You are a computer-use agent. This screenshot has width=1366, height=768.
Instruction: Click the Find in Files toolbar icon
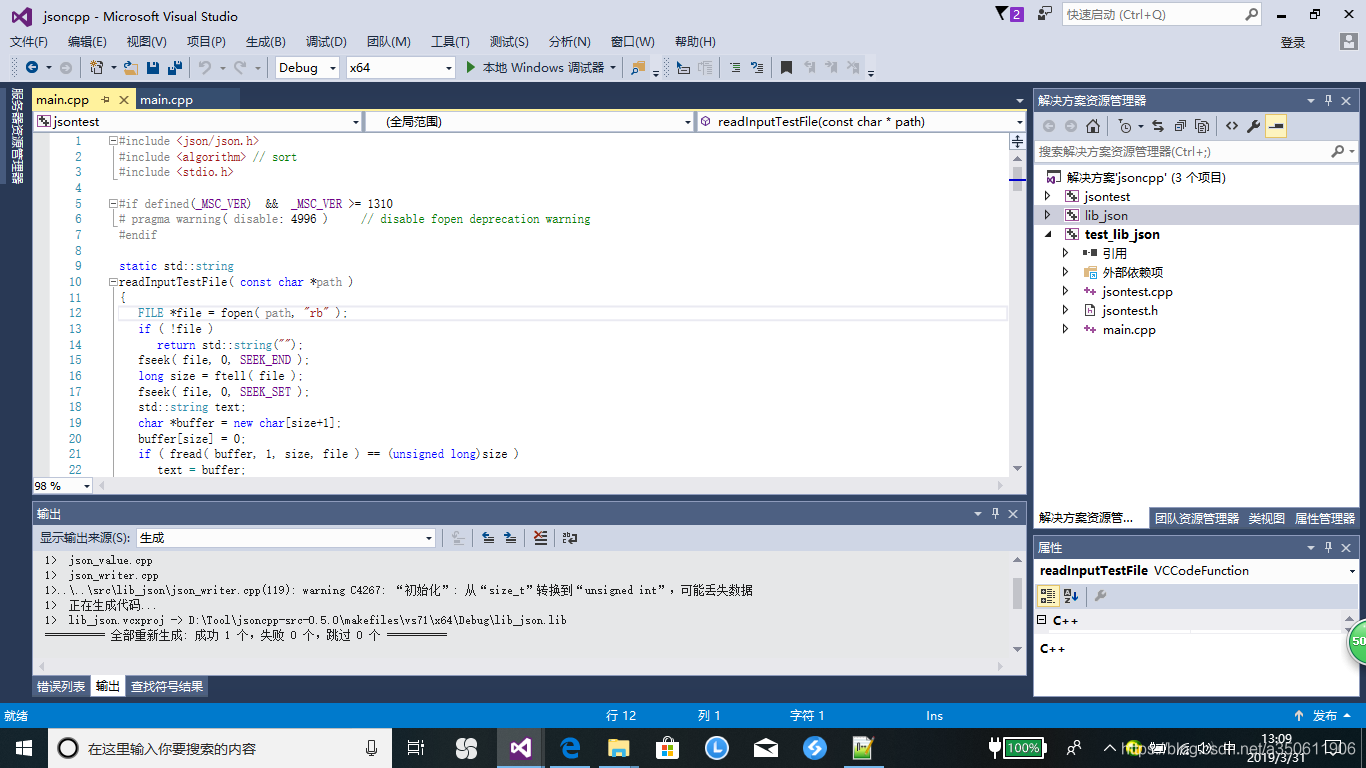pos(638,67)
